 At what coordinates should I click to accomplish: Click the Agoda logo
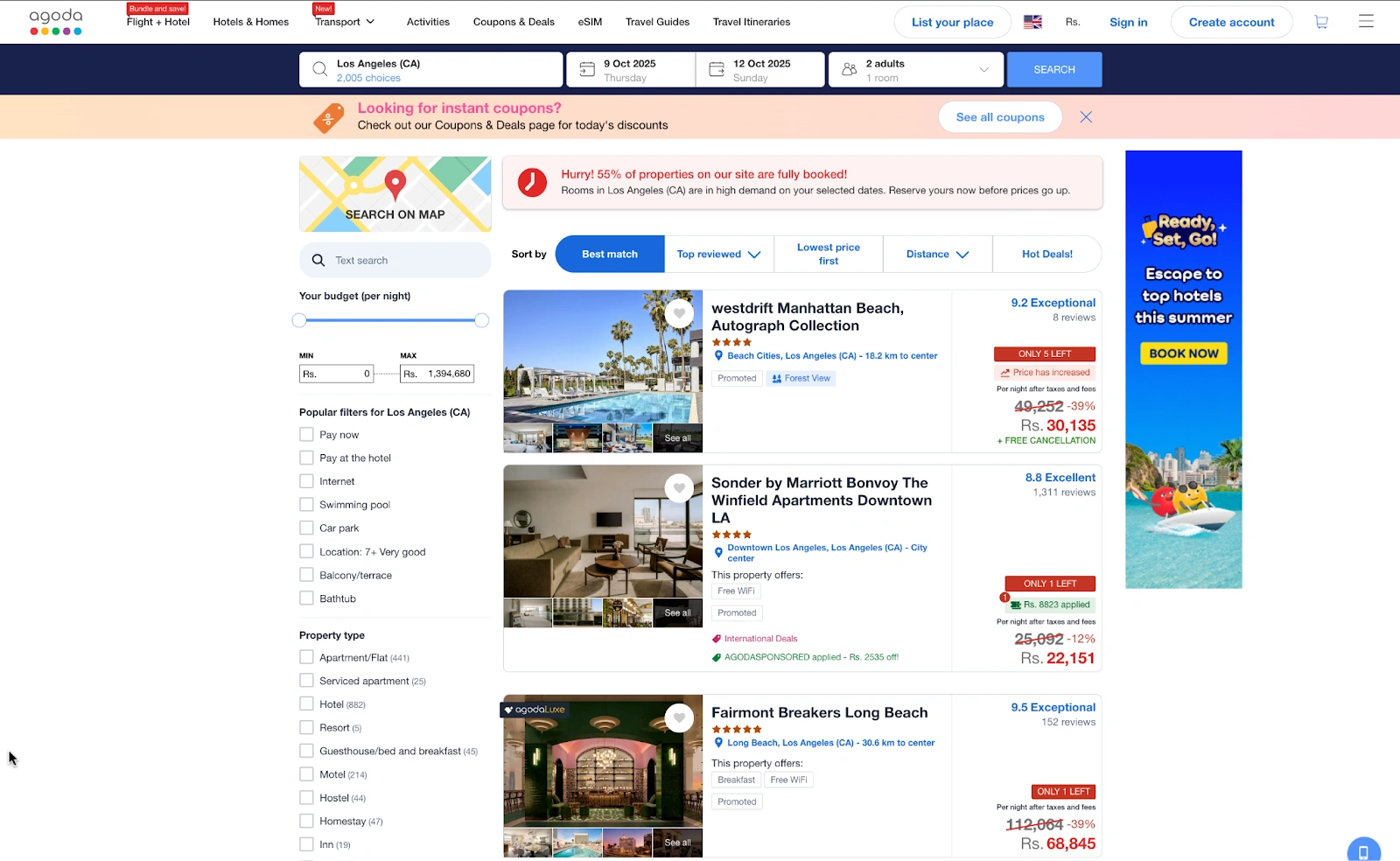56,22
